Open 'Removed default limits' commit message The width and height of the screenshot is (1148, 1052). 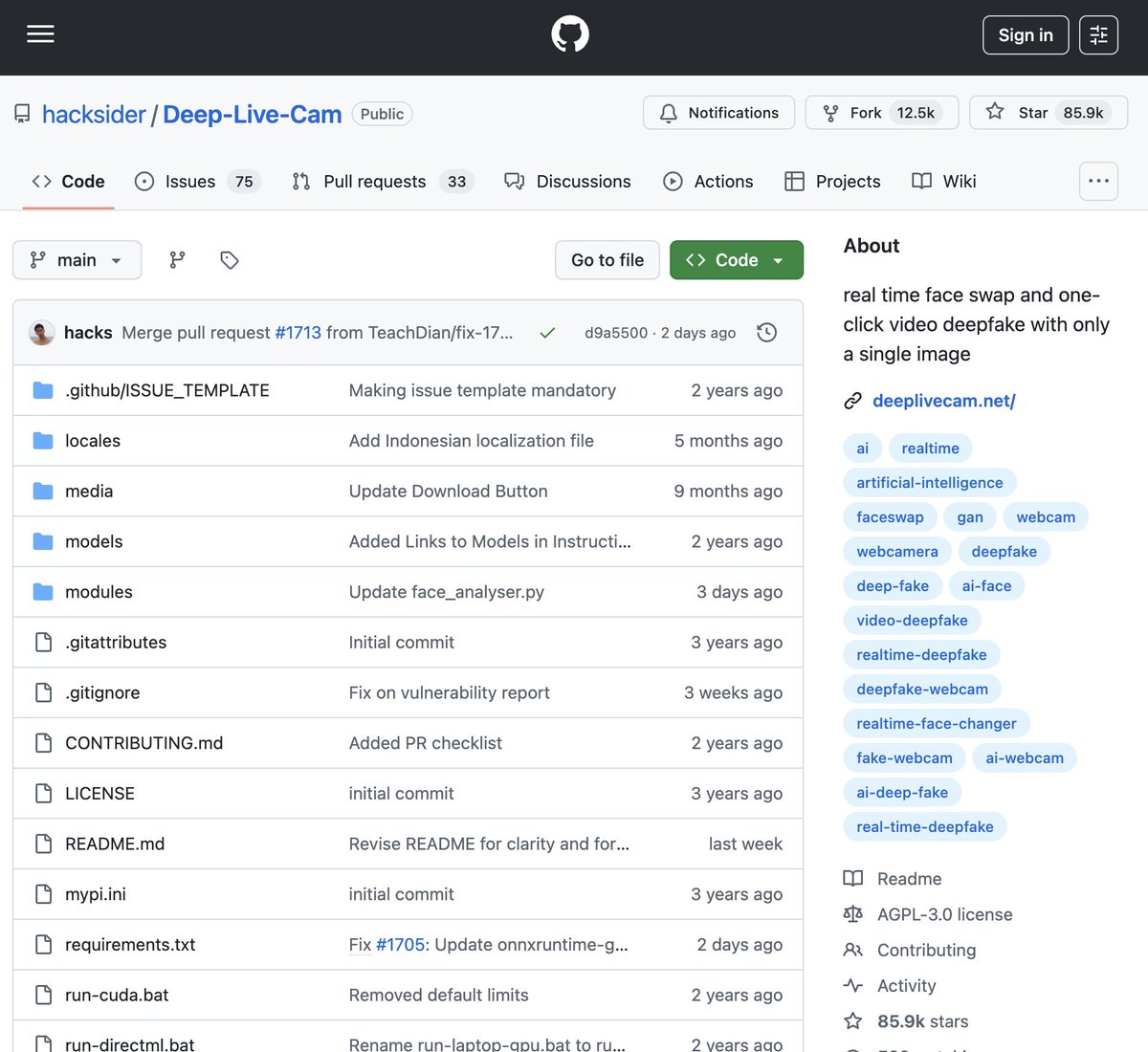point(439,996)
